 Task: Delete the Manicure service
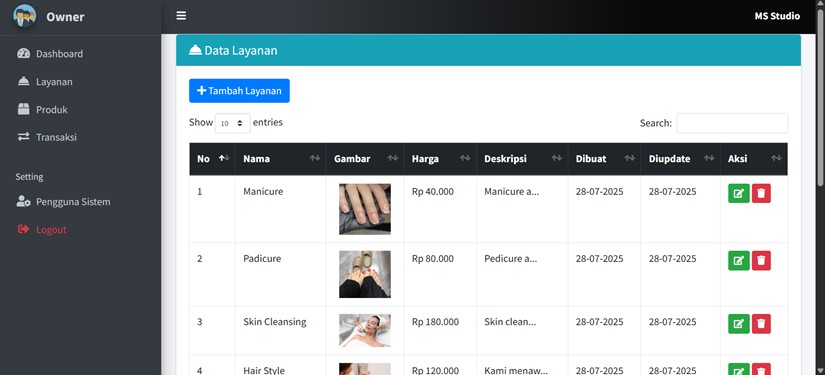pyautogui.click(x=761, y=193)
